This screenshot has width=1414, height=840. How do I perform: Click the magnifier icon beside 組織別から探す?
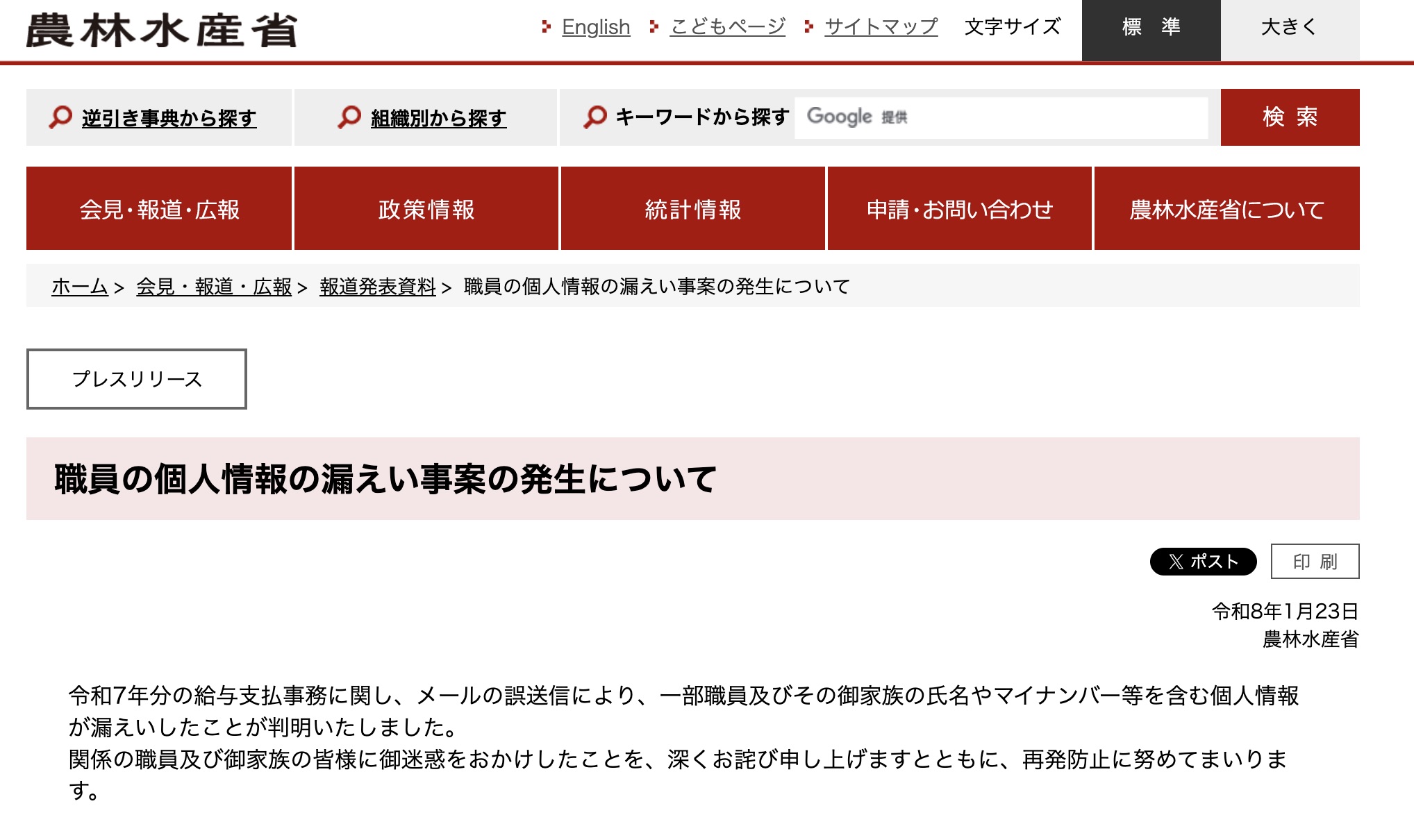[349, 117]
